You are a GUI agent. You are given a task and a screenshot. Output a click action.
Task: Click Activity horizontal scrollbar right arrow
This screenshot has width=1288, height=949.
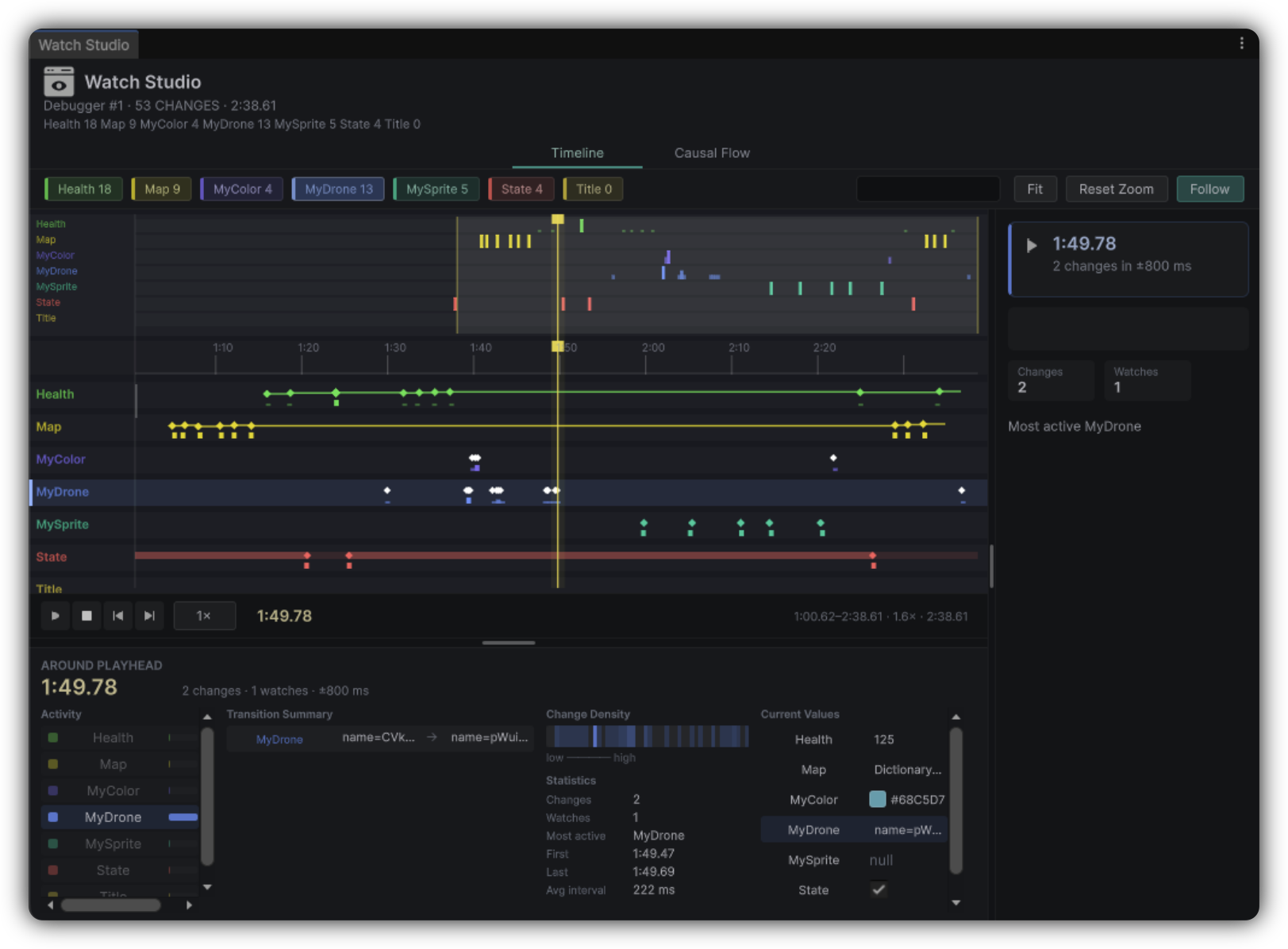[x=189, y=905]
